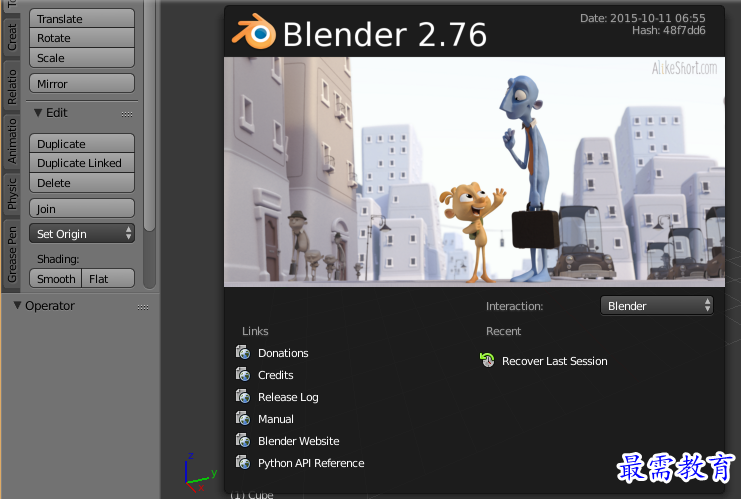741x499 pixels.
Task: Switch to the Relations tab
Action: pos(11,86)
